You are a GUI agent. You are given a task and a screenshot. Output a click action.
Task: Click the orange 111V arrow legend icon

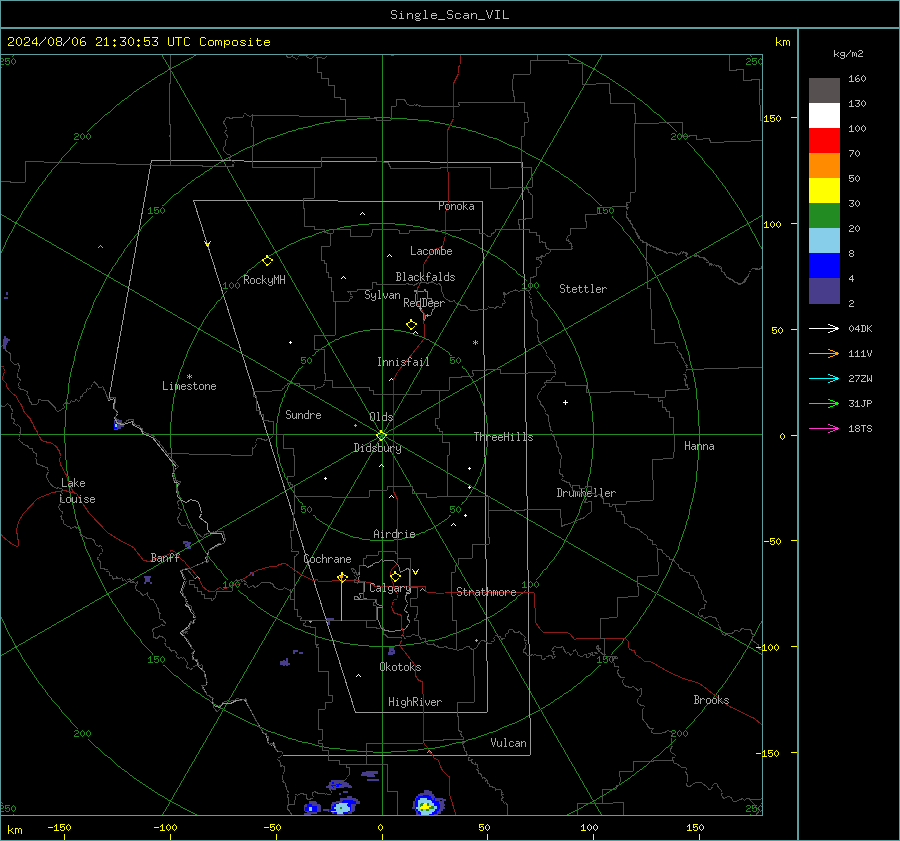pos(824,354)
